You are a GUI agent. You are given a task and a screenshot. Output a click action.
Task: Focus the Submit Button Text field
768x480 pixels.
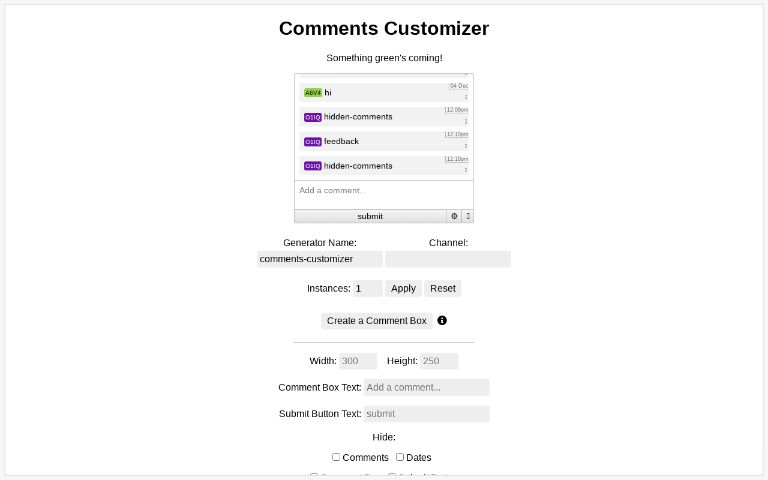point(426,414)
